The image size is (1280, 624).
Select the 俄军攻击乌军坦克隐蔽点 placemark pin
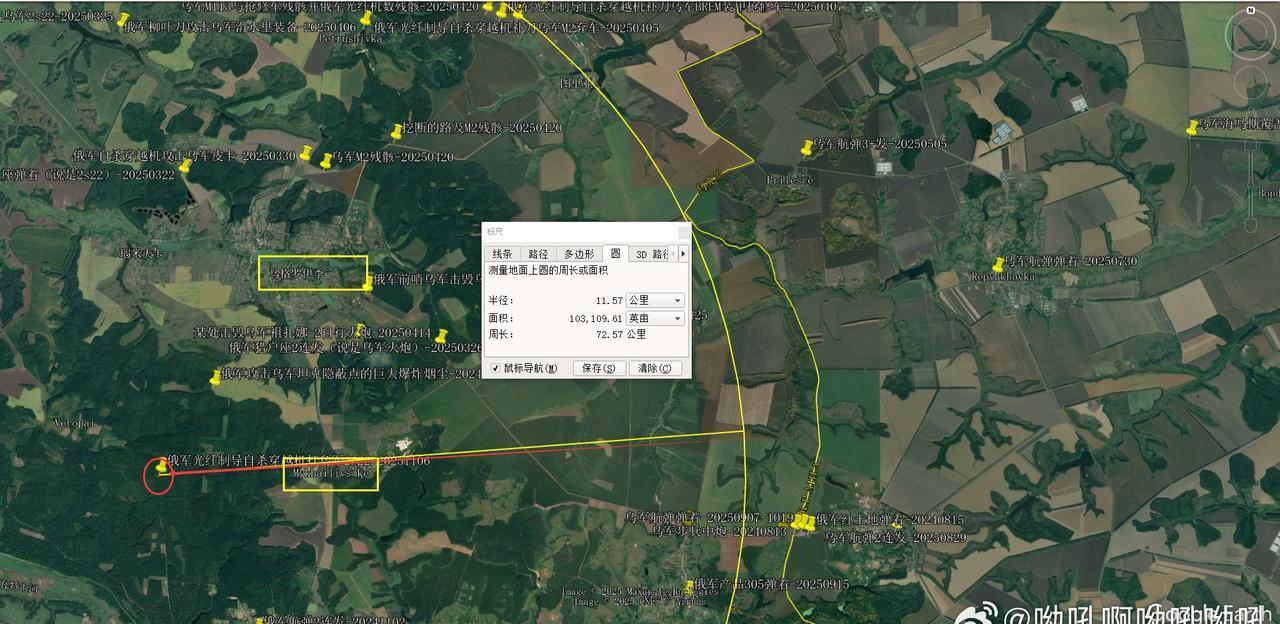point(215,377)
